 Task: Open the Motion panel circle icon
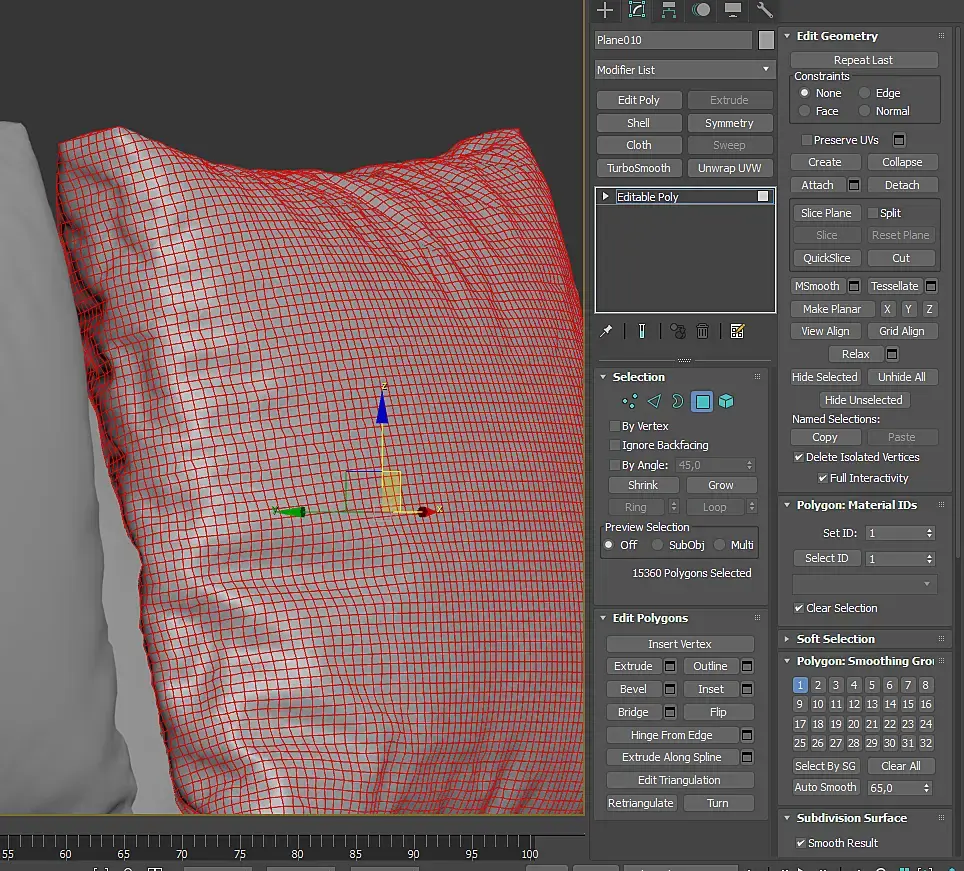click(701, 9)
